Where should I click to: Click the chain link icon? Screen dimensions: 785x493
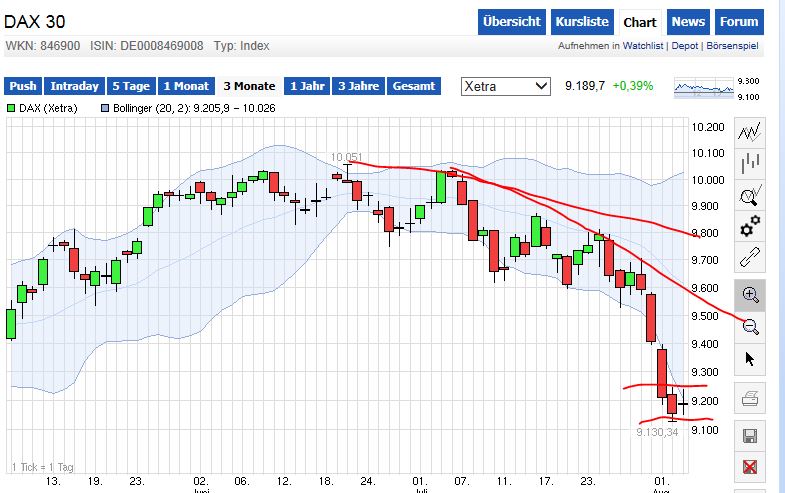pyautogui.click(x=750, y=260)
